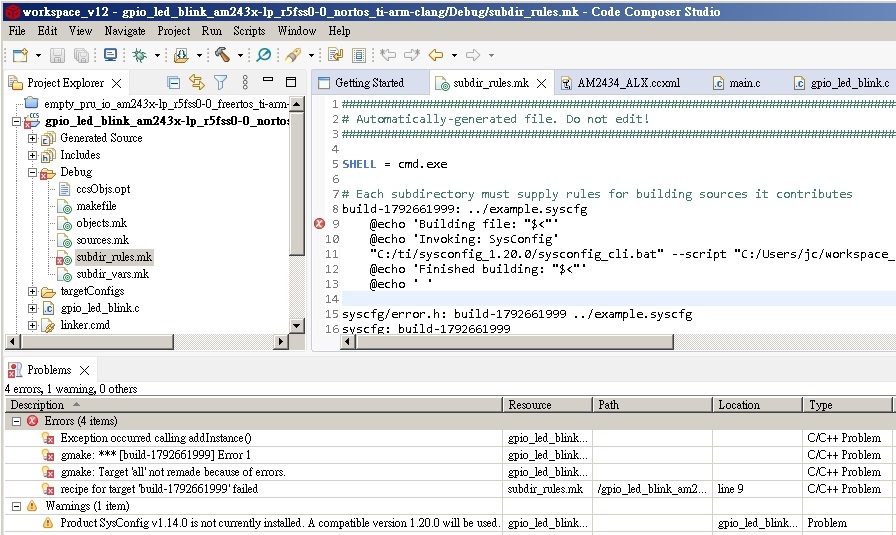Sort Problems by Path column header

pyautogui.click(x=652, y=405)
